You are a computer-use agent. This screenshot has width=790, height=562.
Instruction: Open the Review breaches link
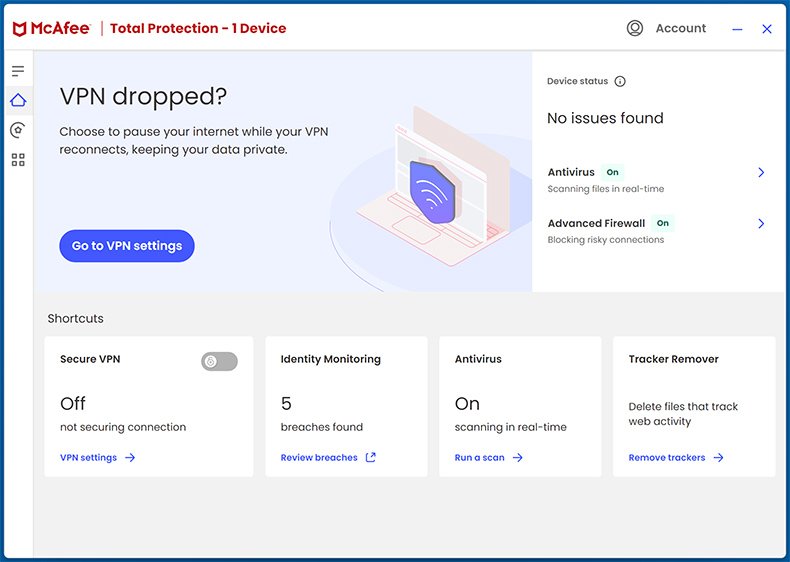pyautogui.click(x=319, y=458)
